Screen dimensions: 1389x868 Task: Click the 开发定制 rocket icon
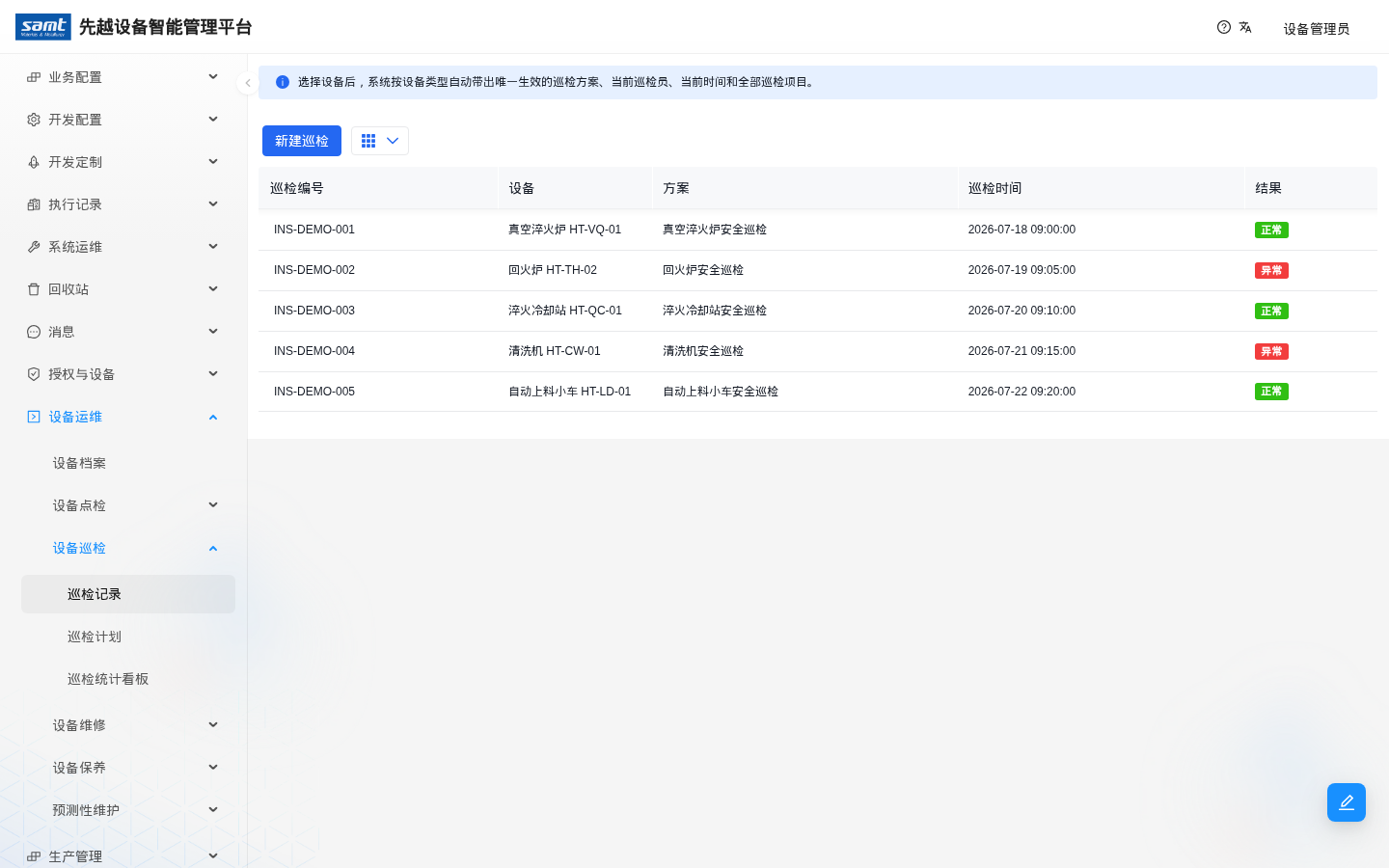click(x=34, y=162)
